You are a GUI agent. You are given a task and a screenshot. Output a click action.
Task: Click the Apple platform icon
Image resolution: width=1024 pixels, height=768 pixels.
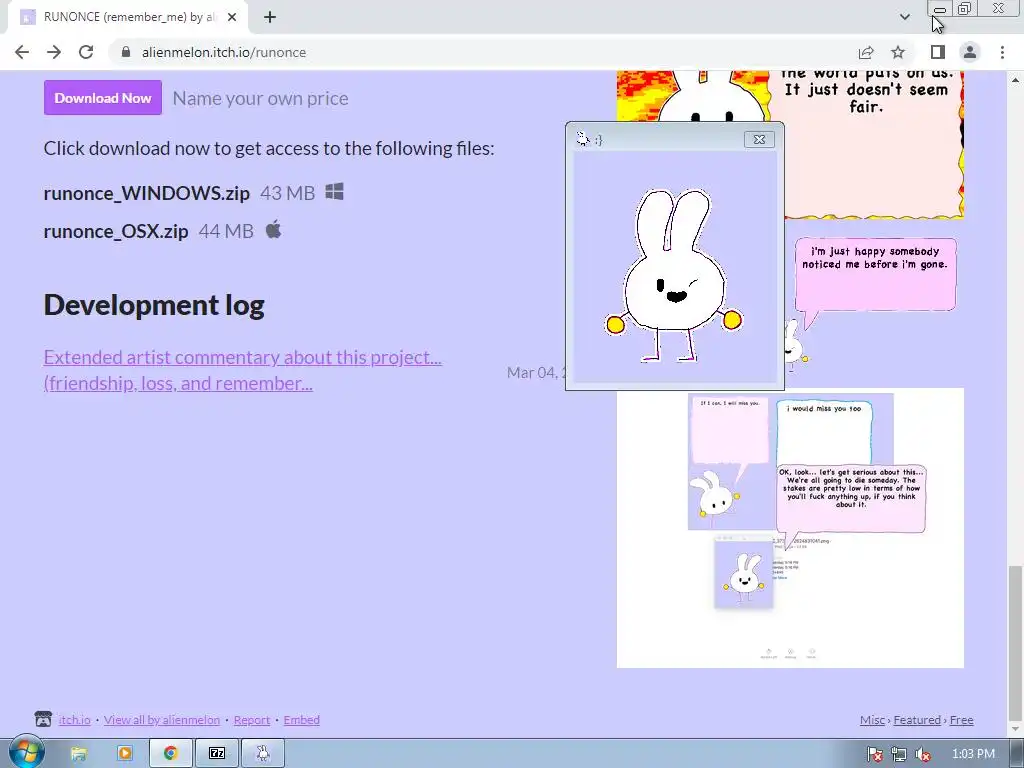(274, 230)
